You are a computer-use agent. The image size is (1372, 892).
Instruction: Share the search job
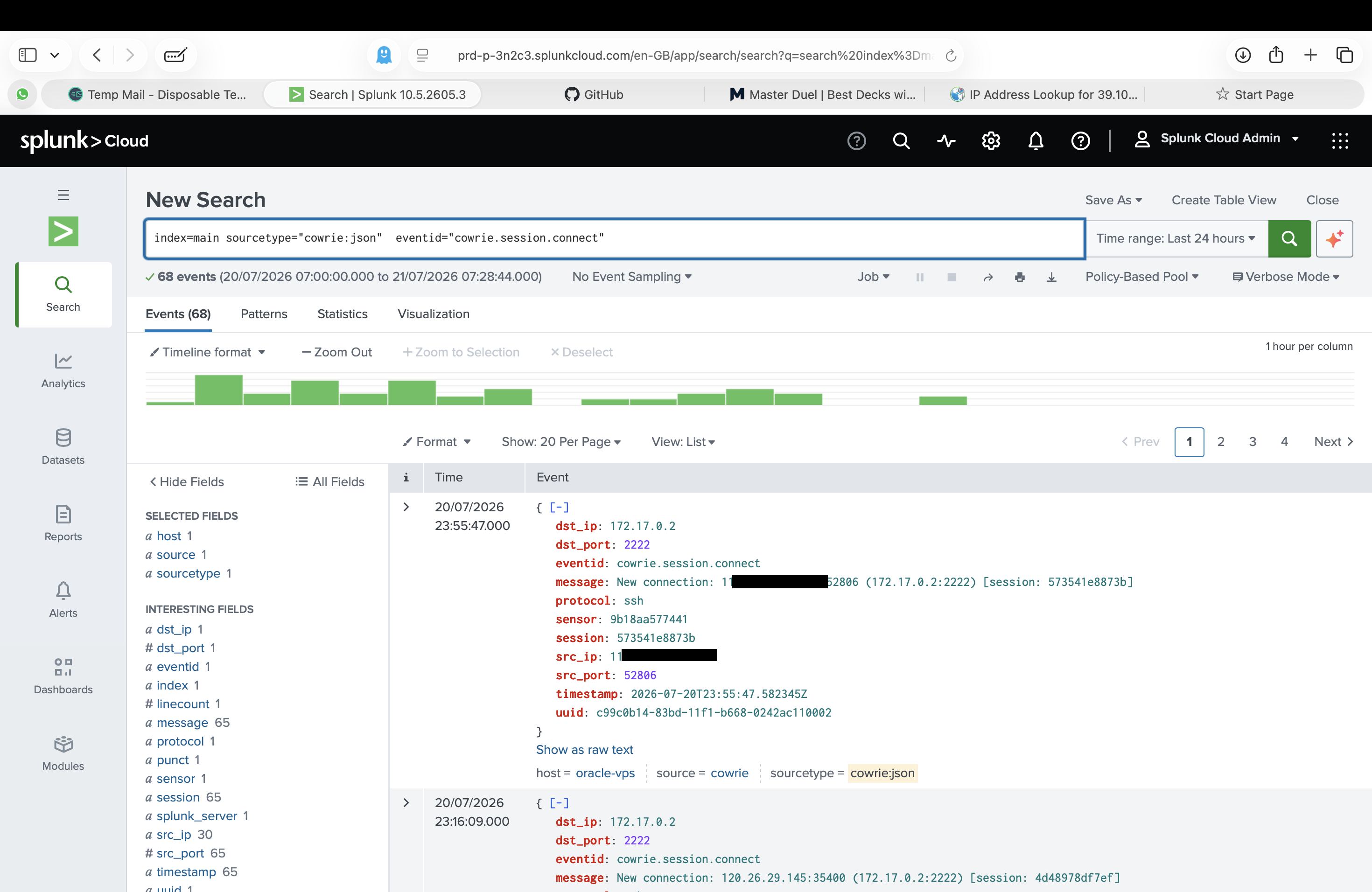click(x=988, y=277)
